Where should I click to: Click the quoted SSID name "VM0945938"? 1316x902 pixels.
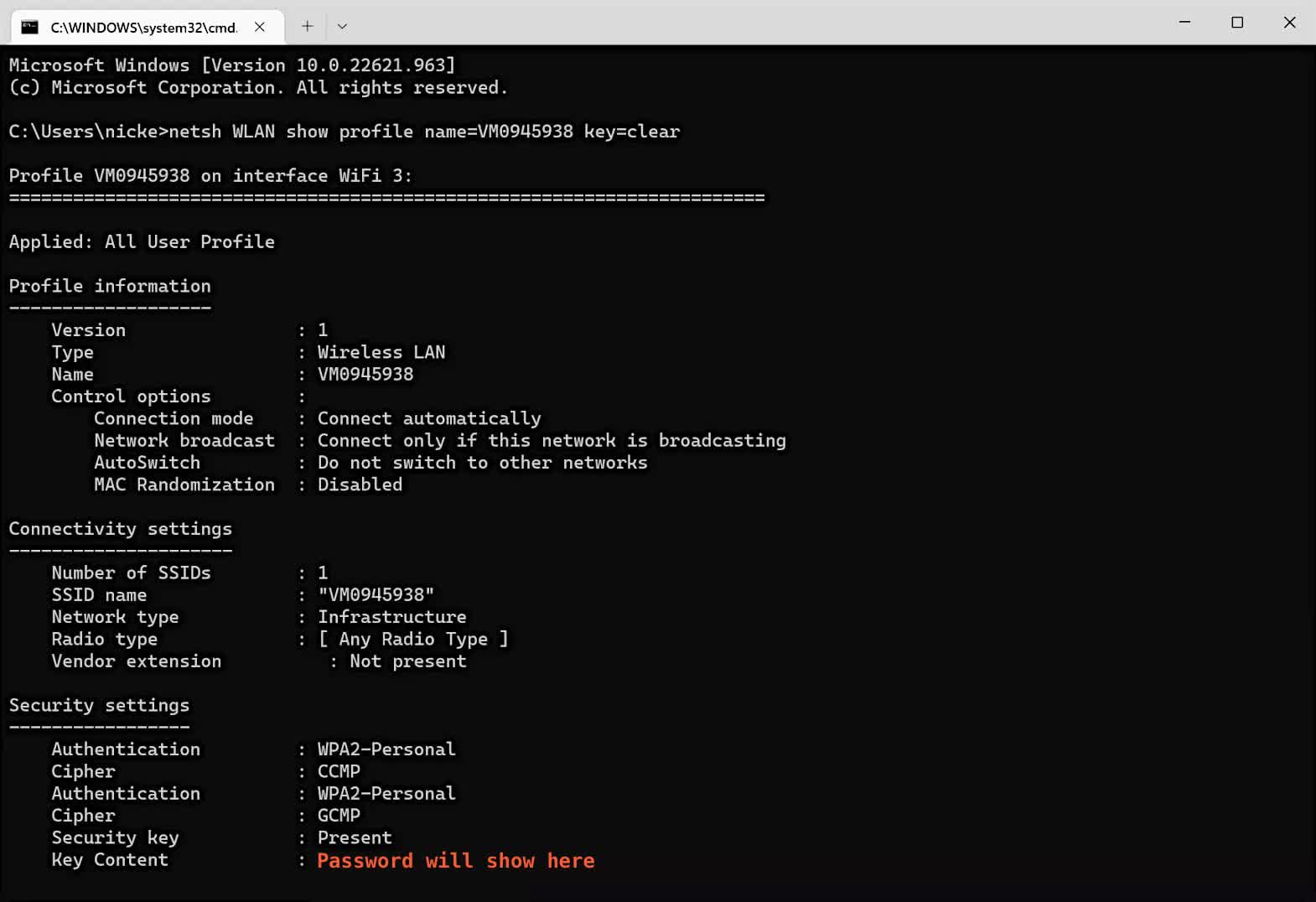(x=376, y=595)
